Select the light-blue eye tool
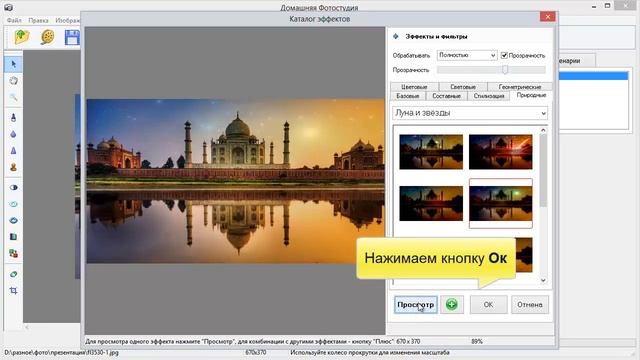Image resolution: width=640 pixels, height=360 pixels. (13, 204)
